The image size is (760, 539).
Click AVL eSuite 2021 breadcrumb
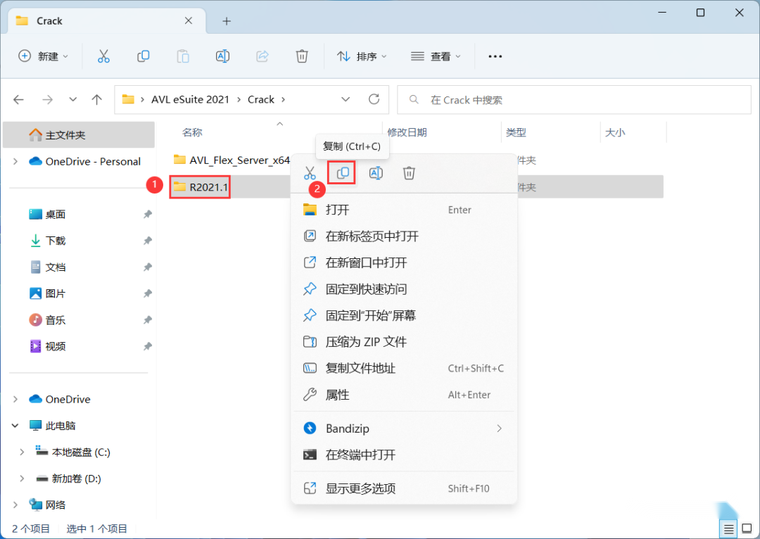190,99
